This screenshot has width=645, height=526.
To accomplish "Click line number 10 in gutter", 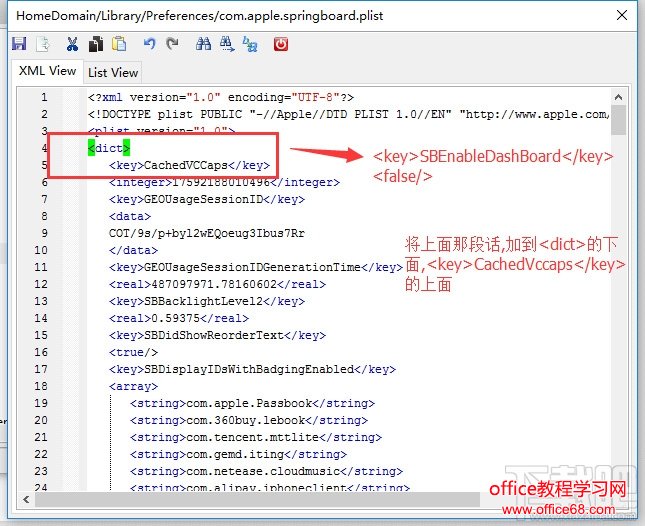I will (41, 250).
